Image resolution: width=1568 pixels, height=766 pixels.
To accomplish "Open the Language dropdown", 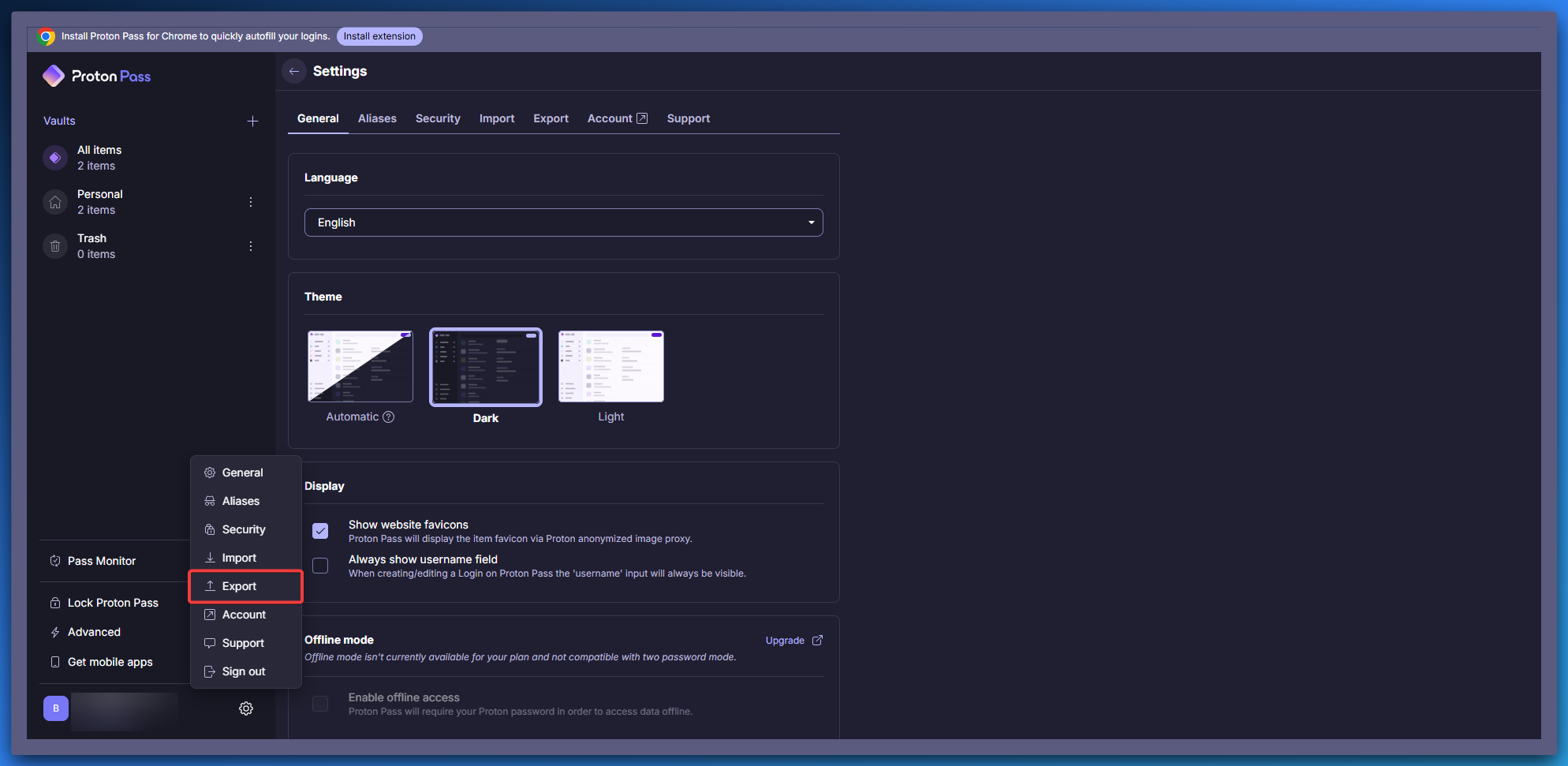I will coord(563,222).
